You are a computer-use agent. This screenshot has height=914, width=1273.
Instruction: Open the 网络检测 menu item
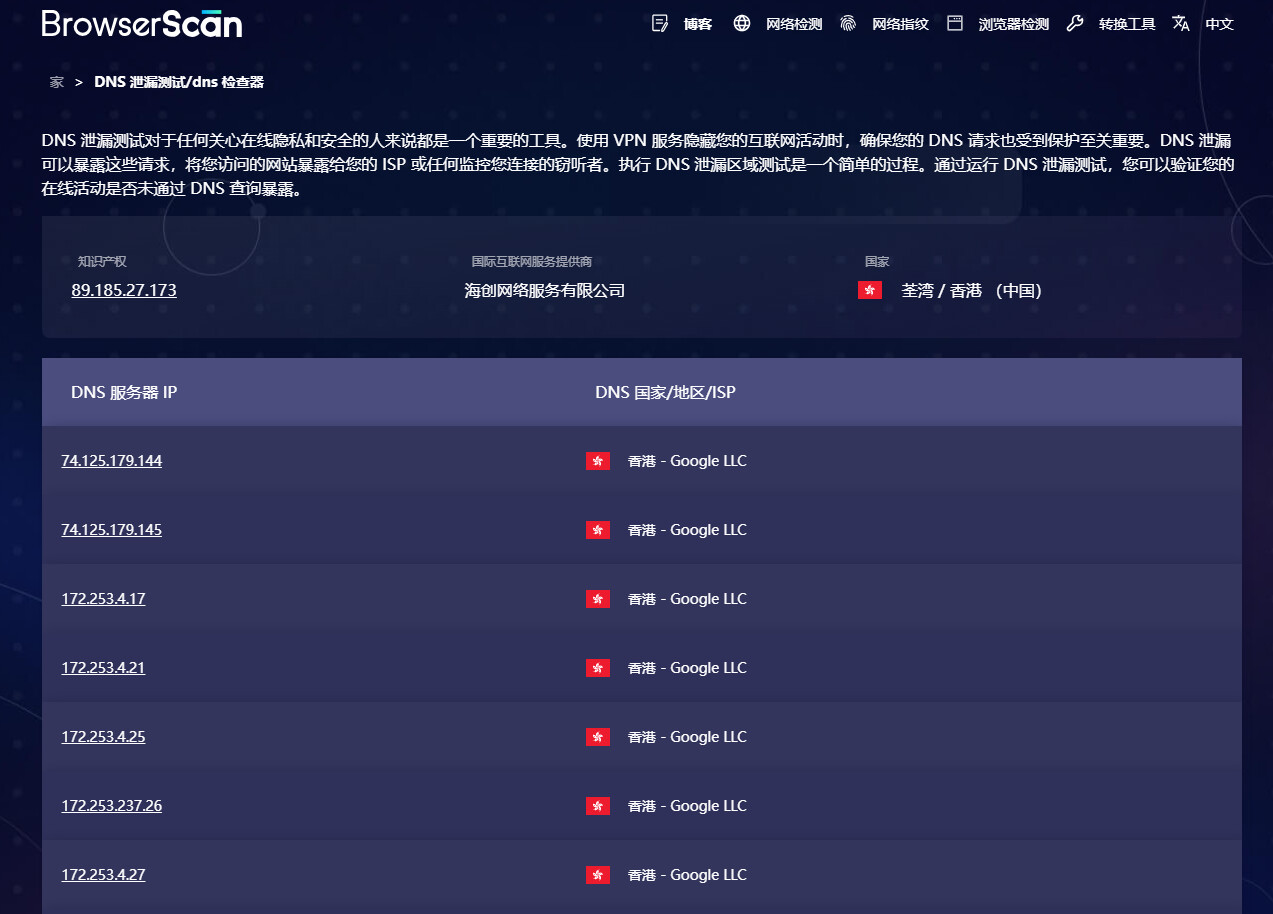tap(794, 24)
